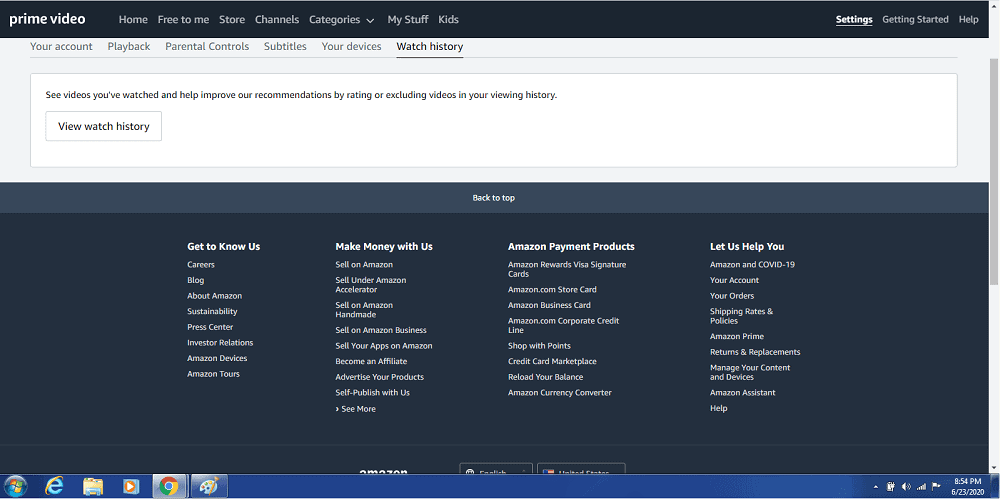Click Amazon.com Store Card link

(x=552, y=290)
